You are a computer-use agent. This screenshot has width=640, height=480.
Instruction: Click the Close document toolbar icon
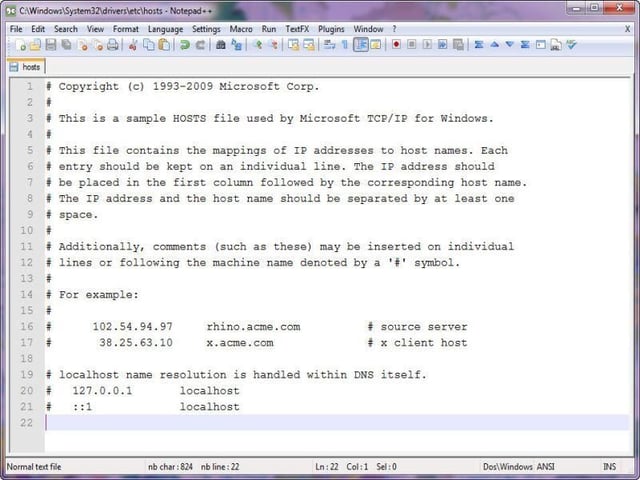pyautogui.click(x=83, y=44)
